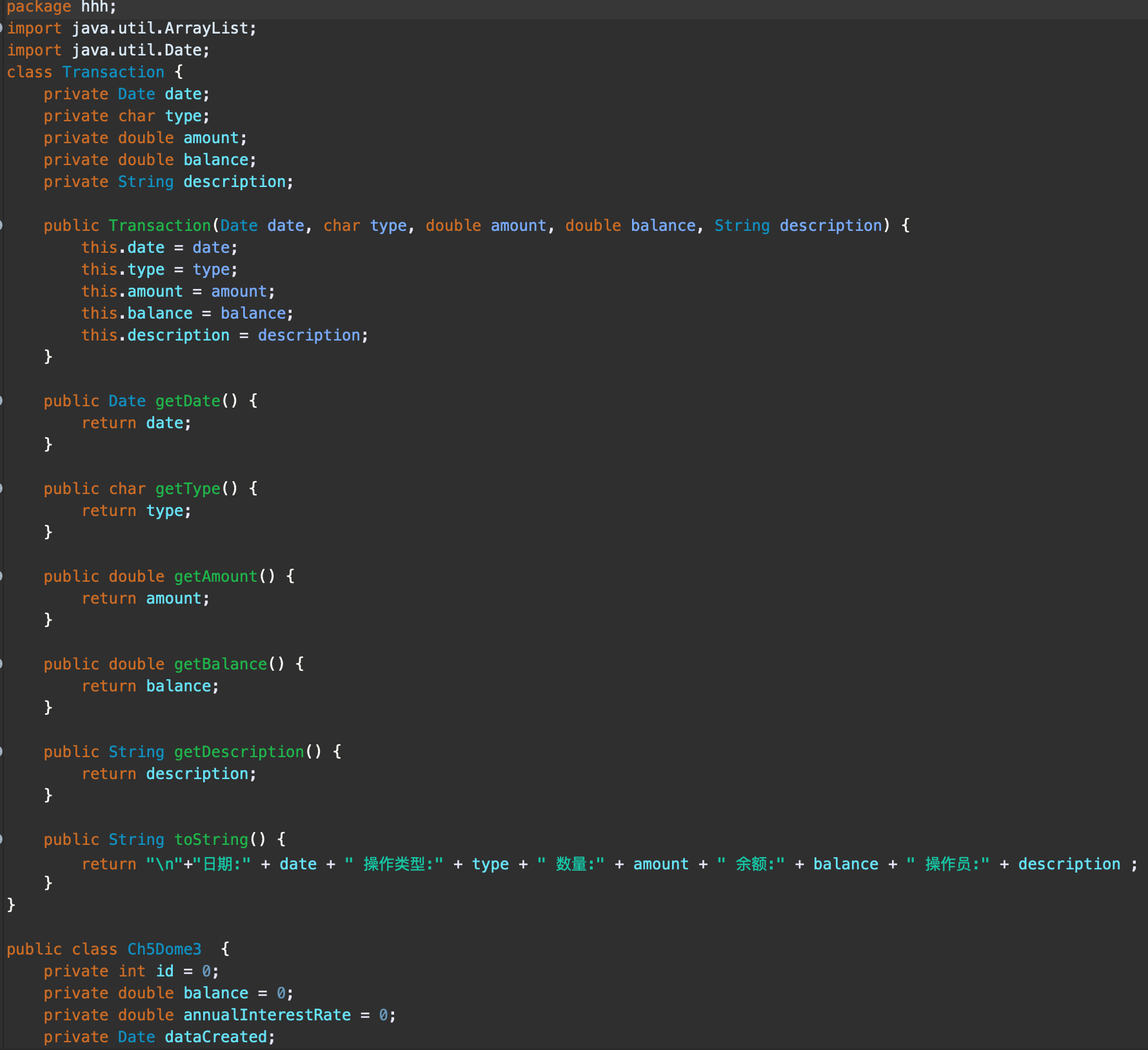Click "balance" in "private double balance;"

click(216, 160)
